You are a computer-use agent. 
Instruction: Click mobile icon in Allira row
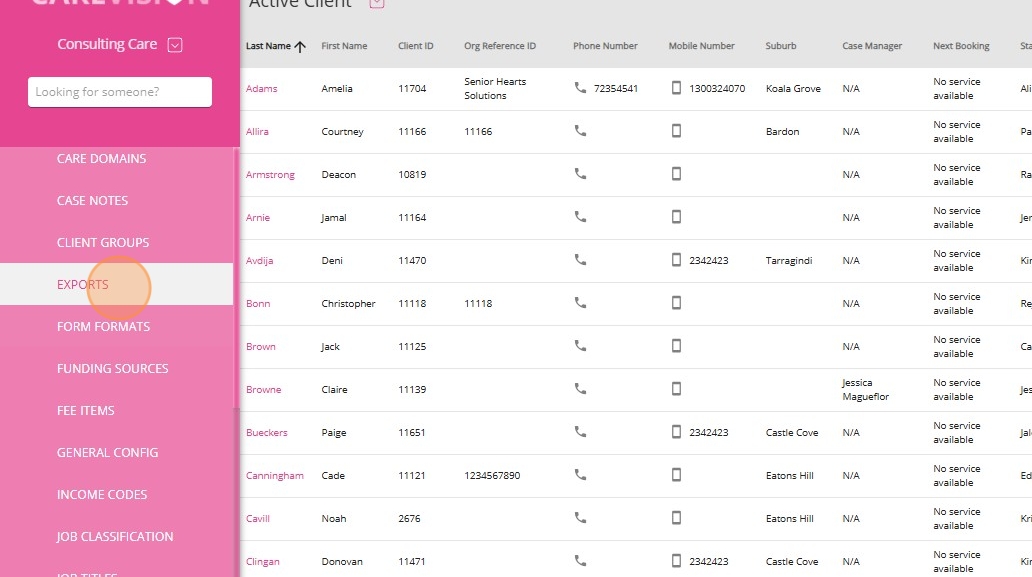point(676,130)
